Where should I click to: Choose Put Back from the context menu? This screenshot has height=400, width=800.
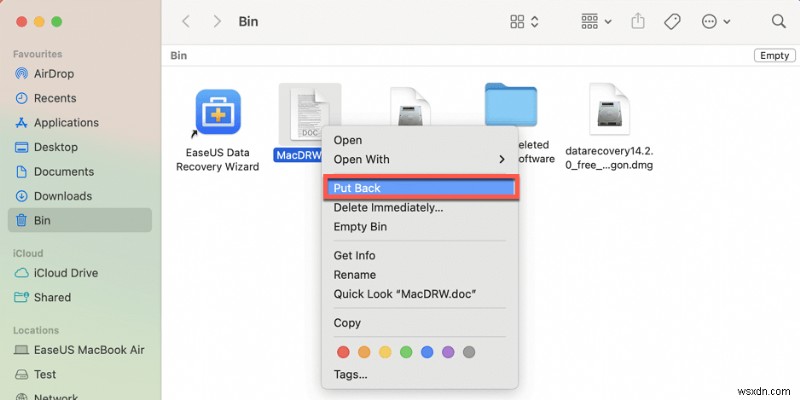[419, 188]
